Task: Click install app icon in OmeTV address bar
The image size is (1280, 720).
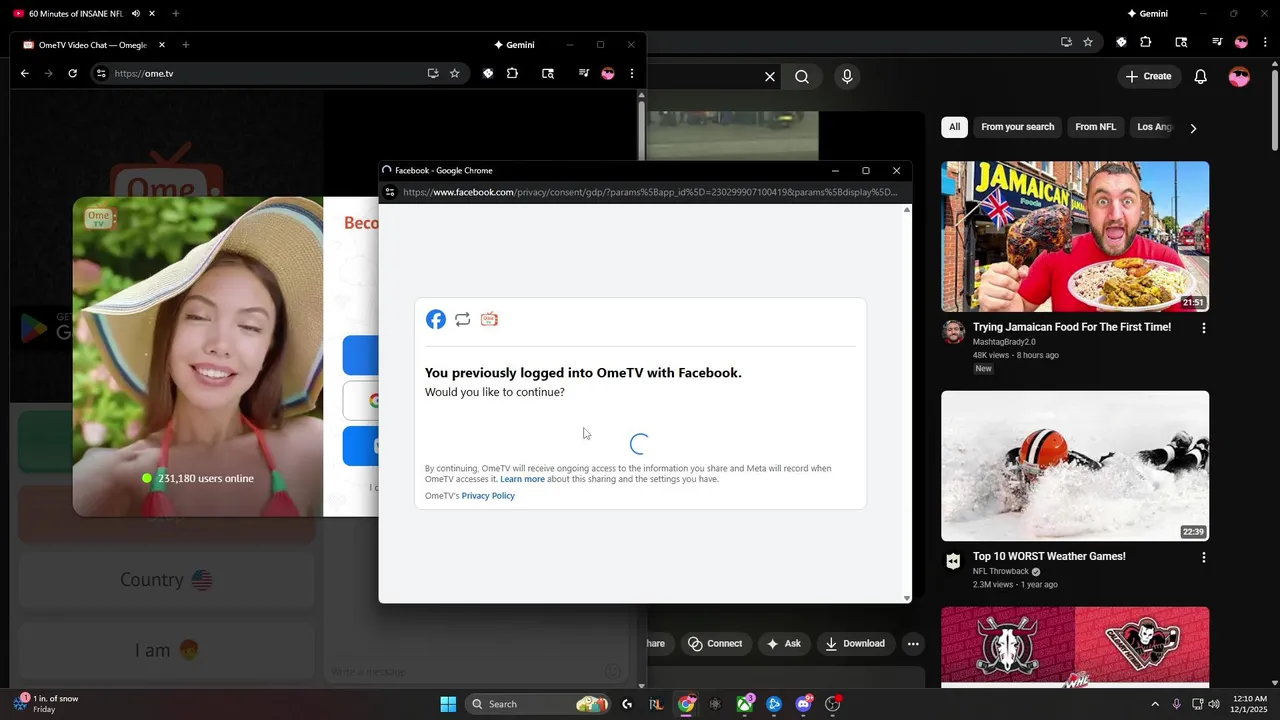Action: coord(433,73)
